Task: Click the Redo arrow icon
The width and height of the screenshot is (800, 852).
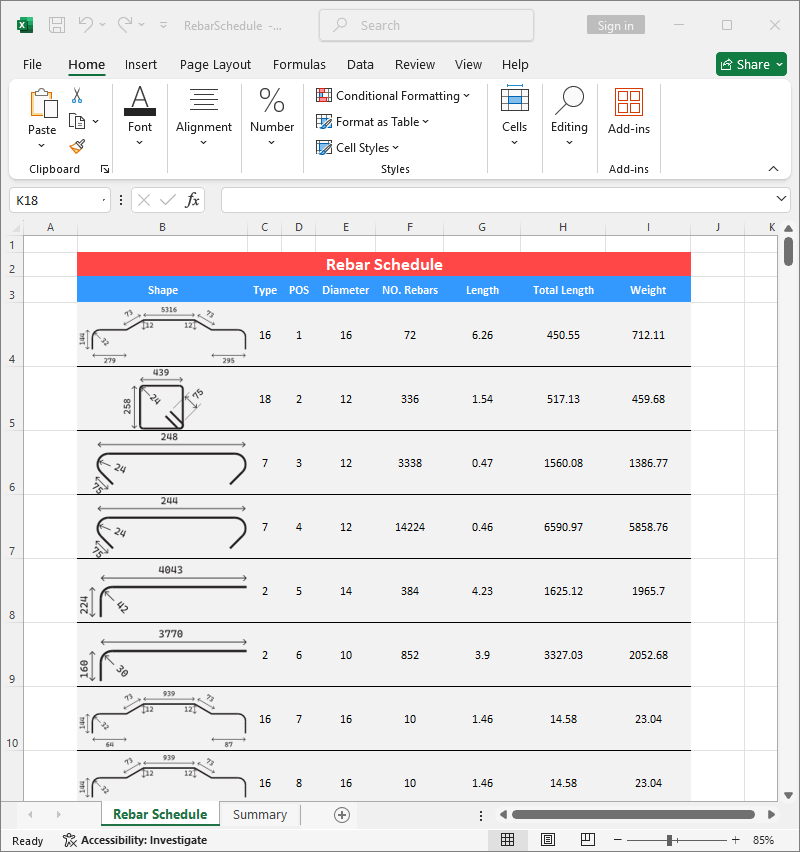Action: 125,24
